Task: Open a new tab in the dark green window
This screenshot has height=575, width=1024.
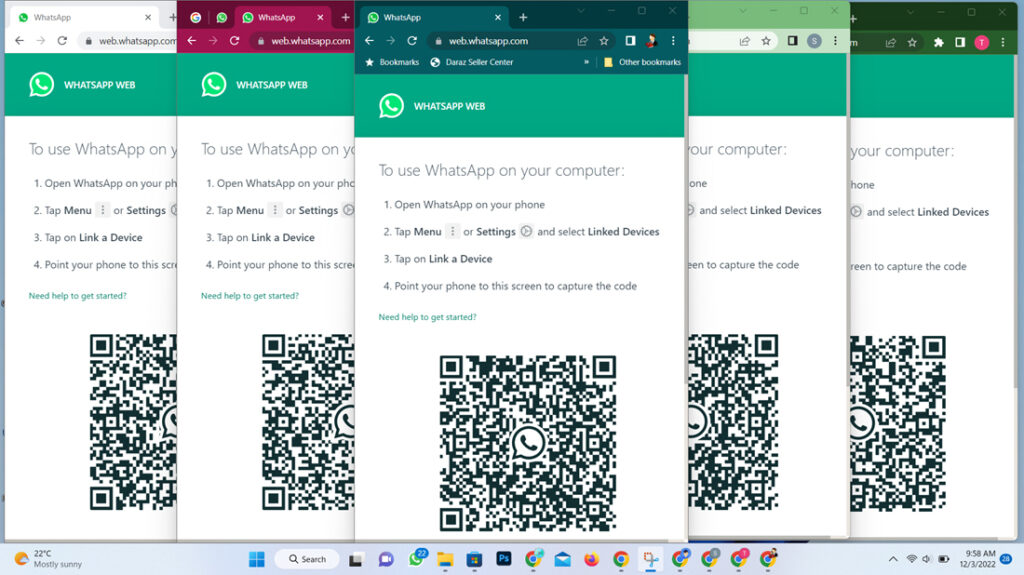Action: point(853,19)
